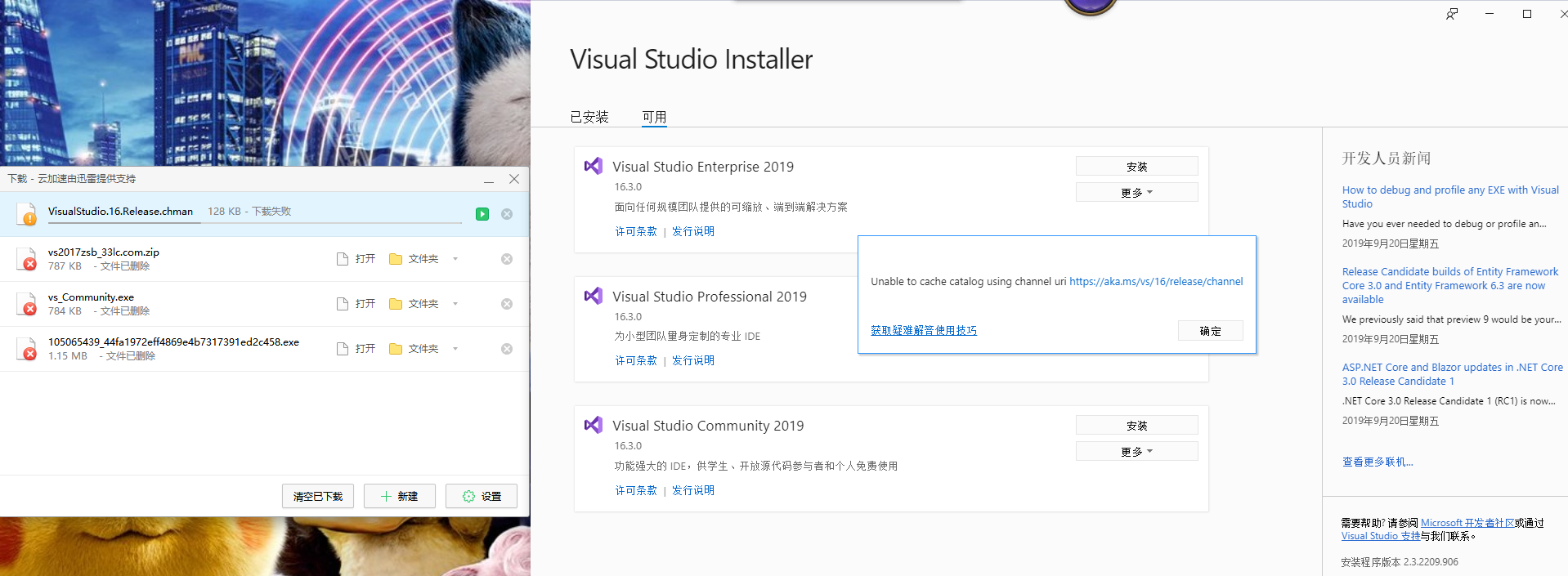Open the vs_Community.exe file
Screen dimensions: 1568x576
pos(356,304)
